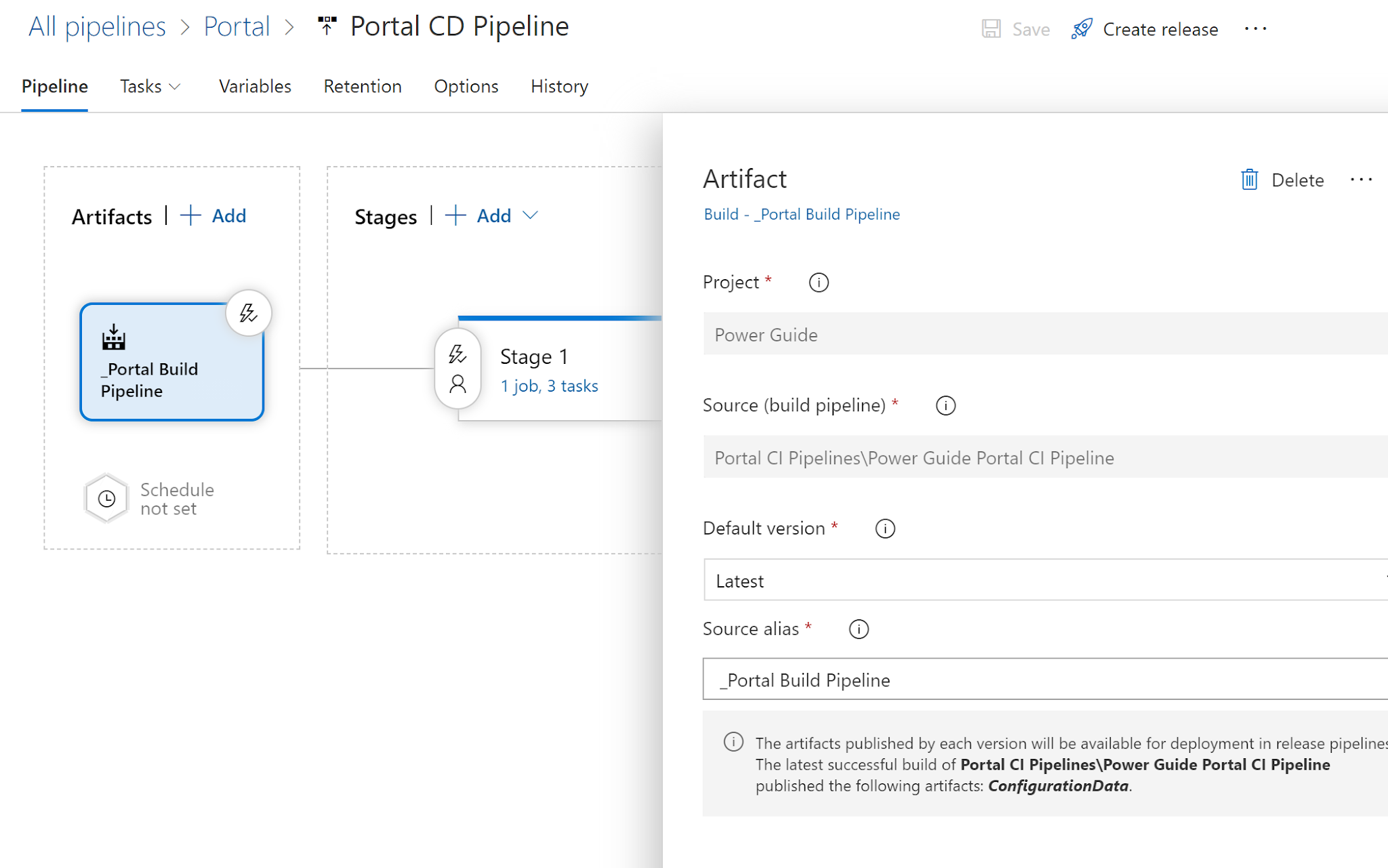Click the Create release rocket icon
This screenshot has height=868, width=1388.
[1082, 29]
